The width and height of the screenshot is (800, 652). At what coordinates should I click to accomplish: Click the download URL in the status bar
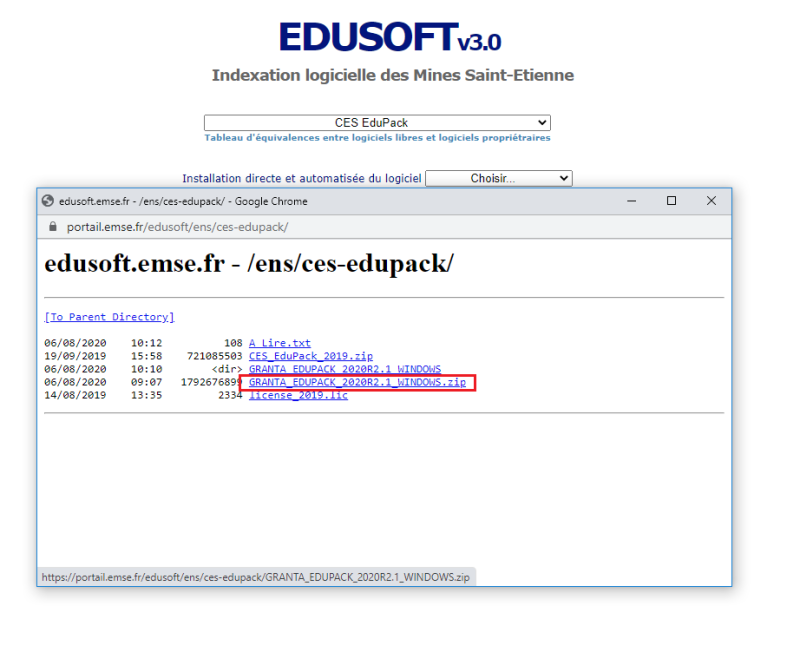[x=254, y=576]
